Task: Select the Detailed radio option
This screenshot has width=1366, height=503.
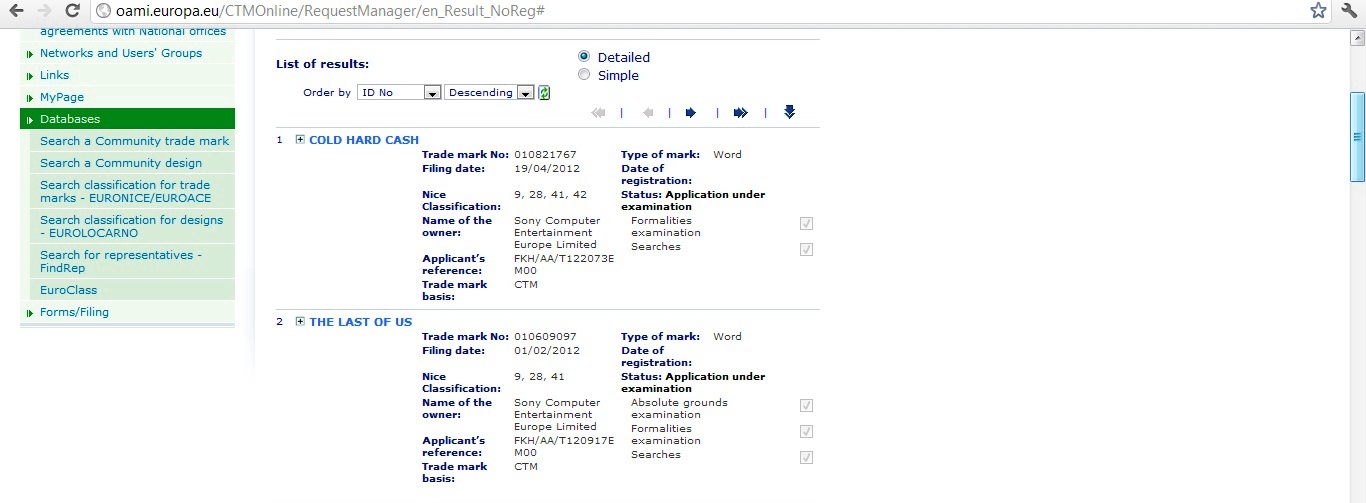Action: click(x=584, y=57)
